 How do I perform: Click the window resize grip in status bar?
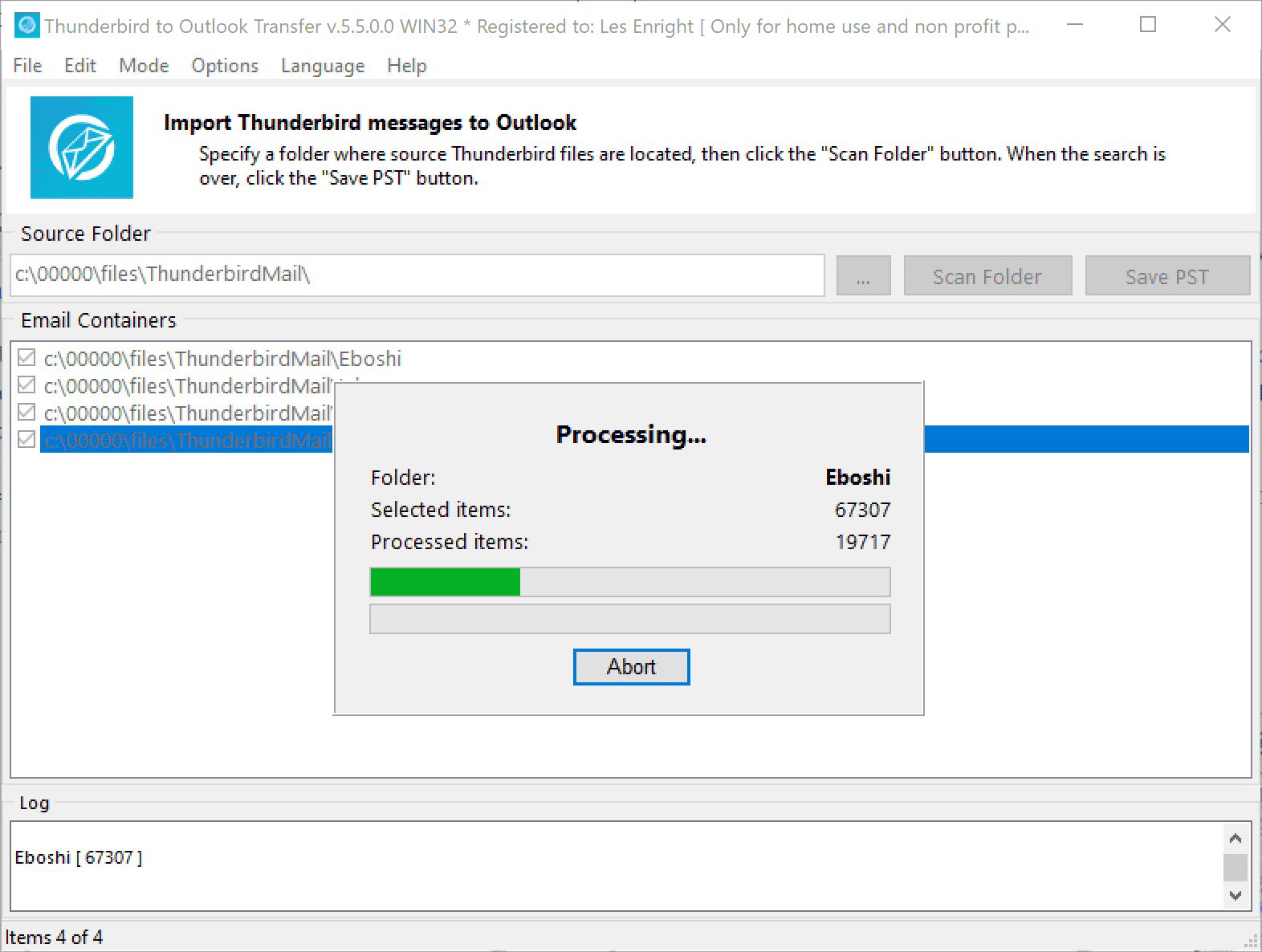(1251, 941)
